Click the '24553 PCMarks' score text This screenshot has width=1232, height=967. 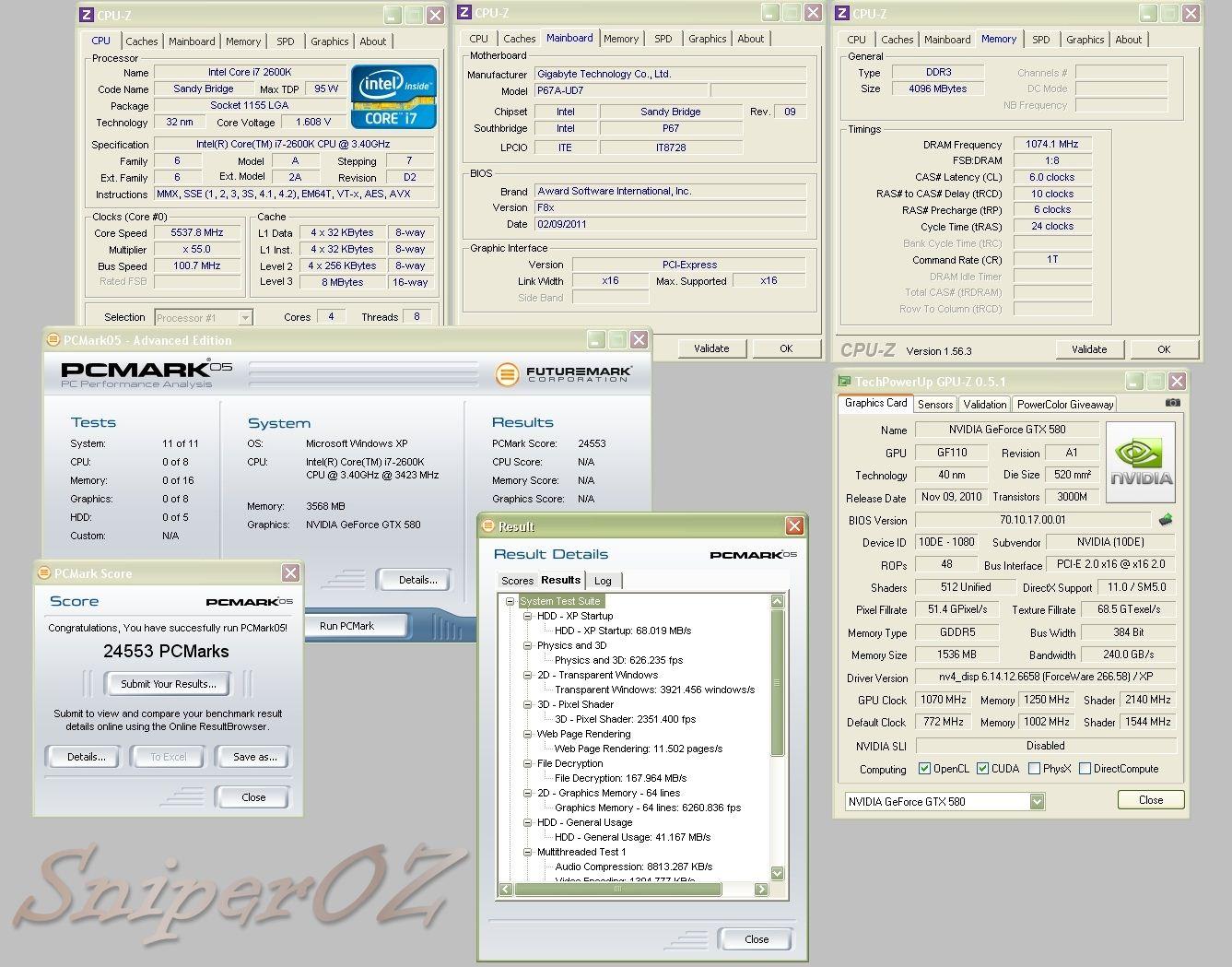167,651
